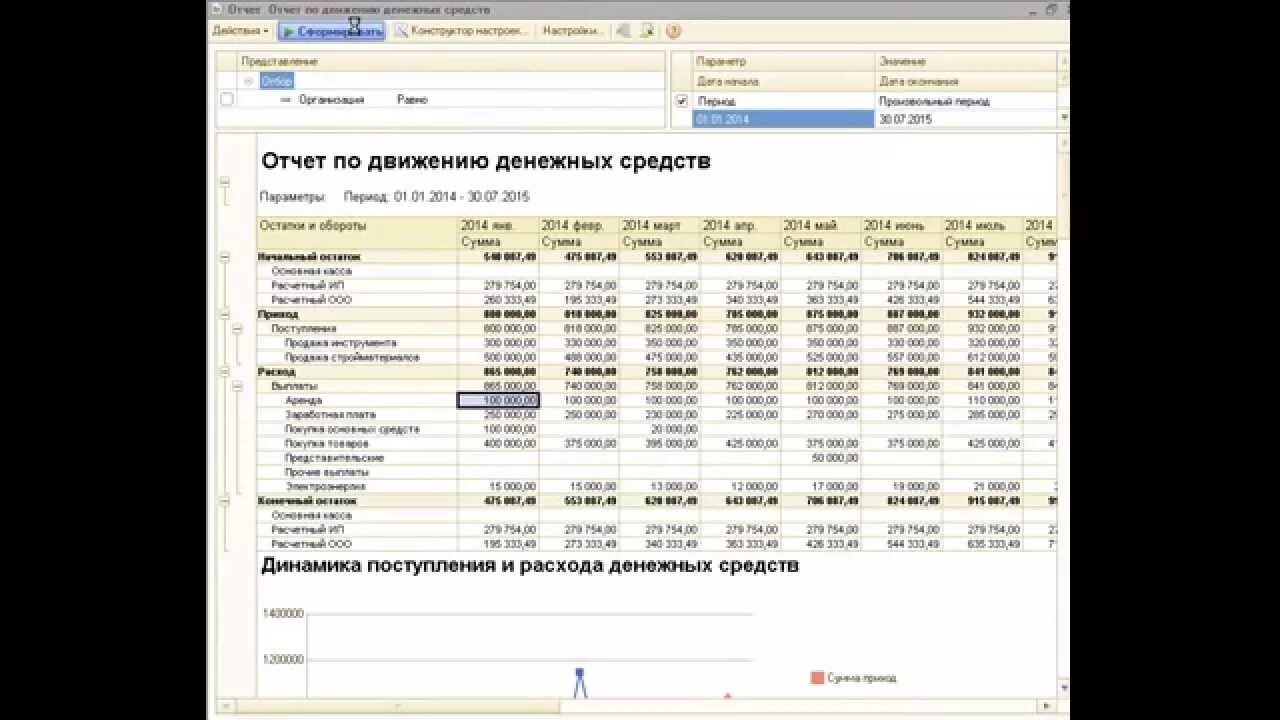Select the Покупка основных средств row
The image size is (1280, 720).
(352, 429)
